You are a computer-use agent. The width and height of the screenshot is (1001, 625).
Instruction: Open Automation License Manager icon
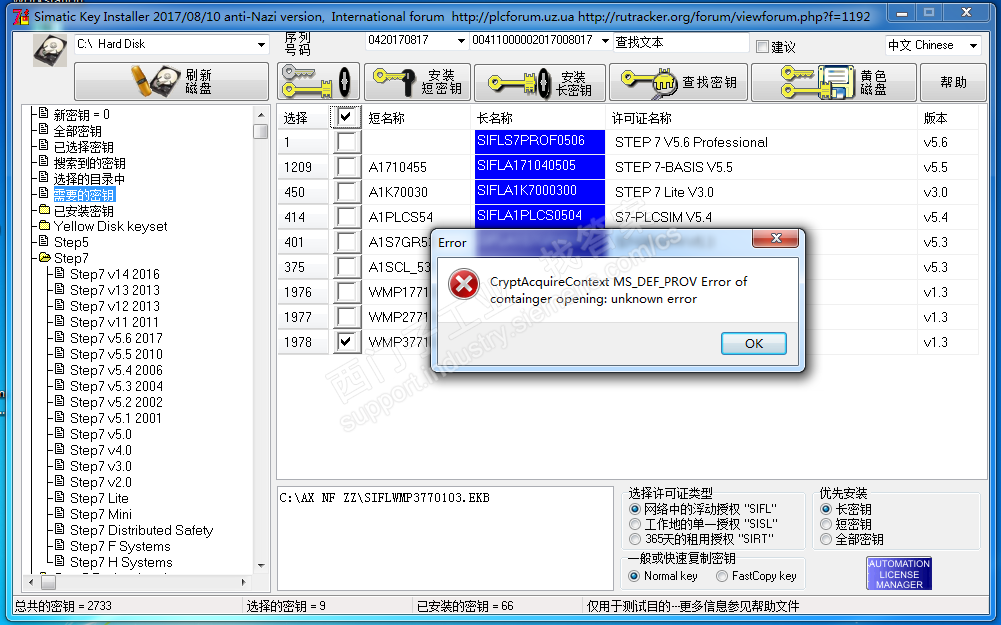(899, 573)
